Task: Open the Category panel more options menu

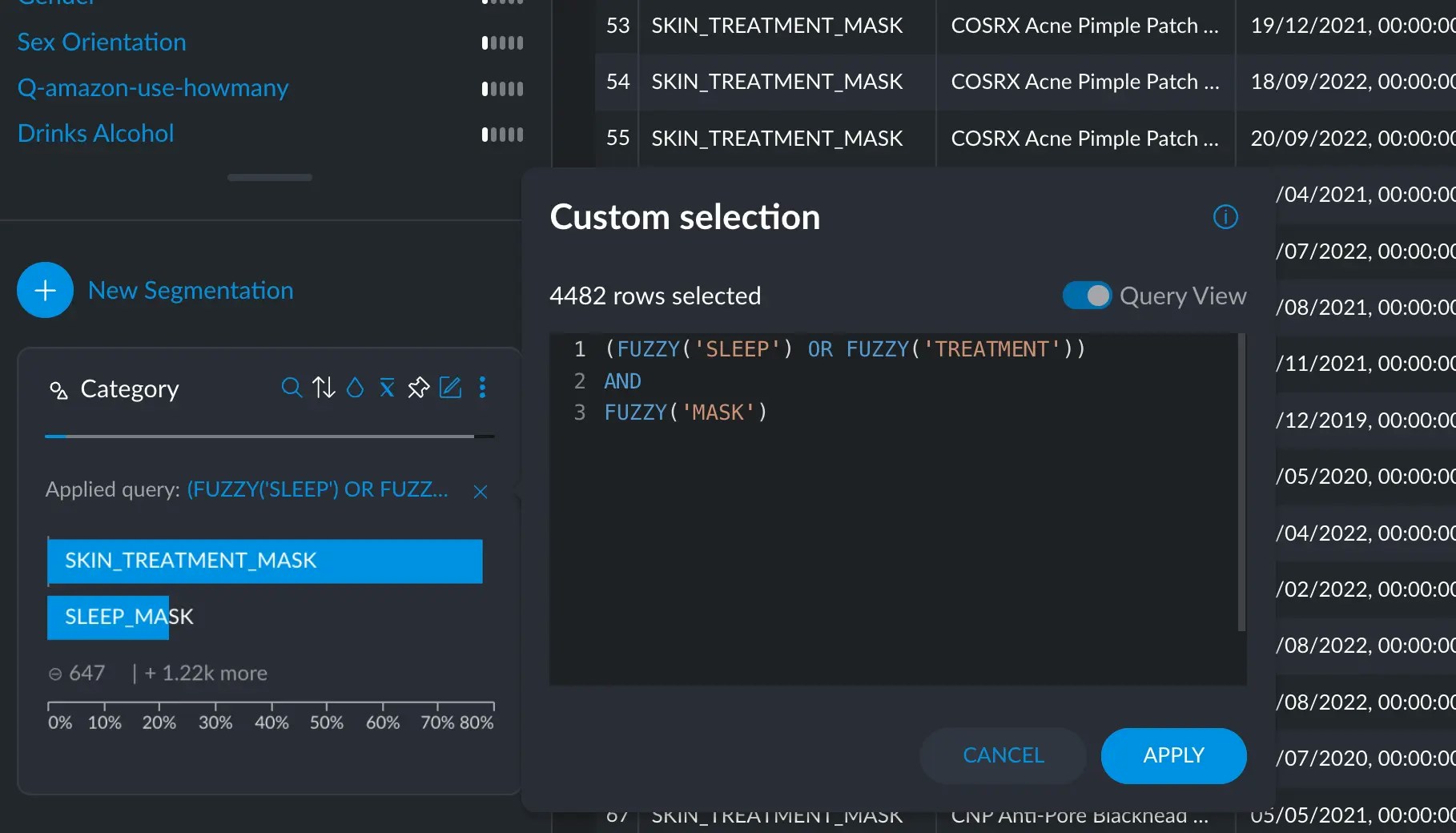Action: tap(482, 388)
